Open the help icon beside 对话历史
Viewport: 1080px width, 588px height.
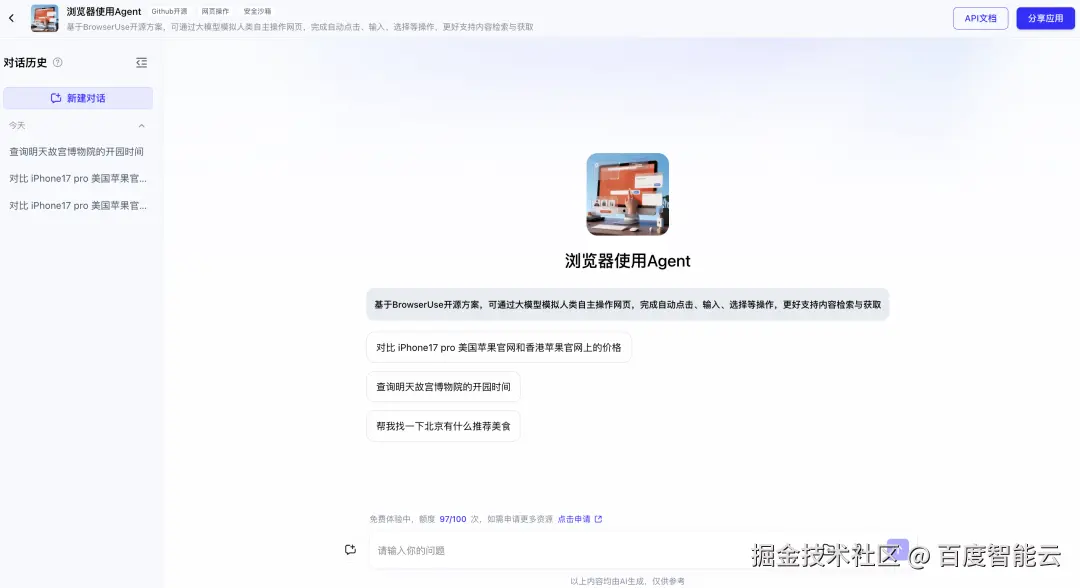click(58, 63)
